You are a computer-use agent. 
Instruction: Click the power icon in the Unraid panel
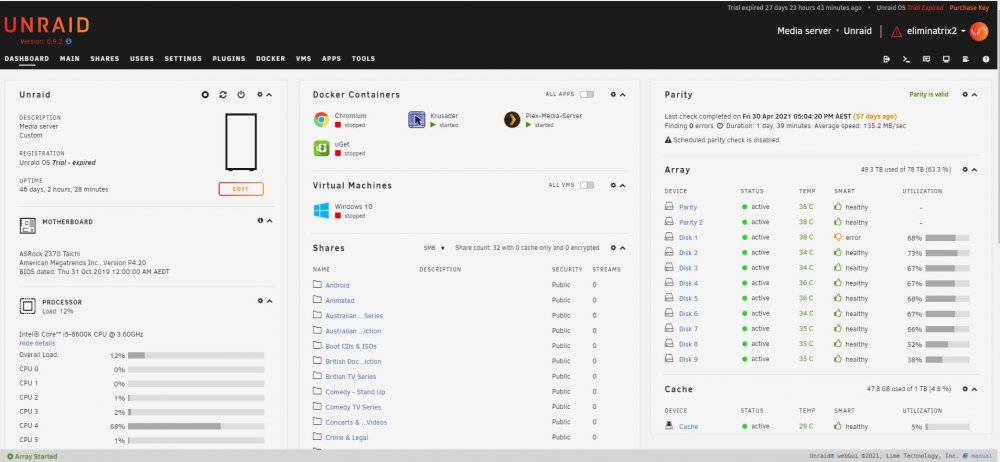(241, 94)
